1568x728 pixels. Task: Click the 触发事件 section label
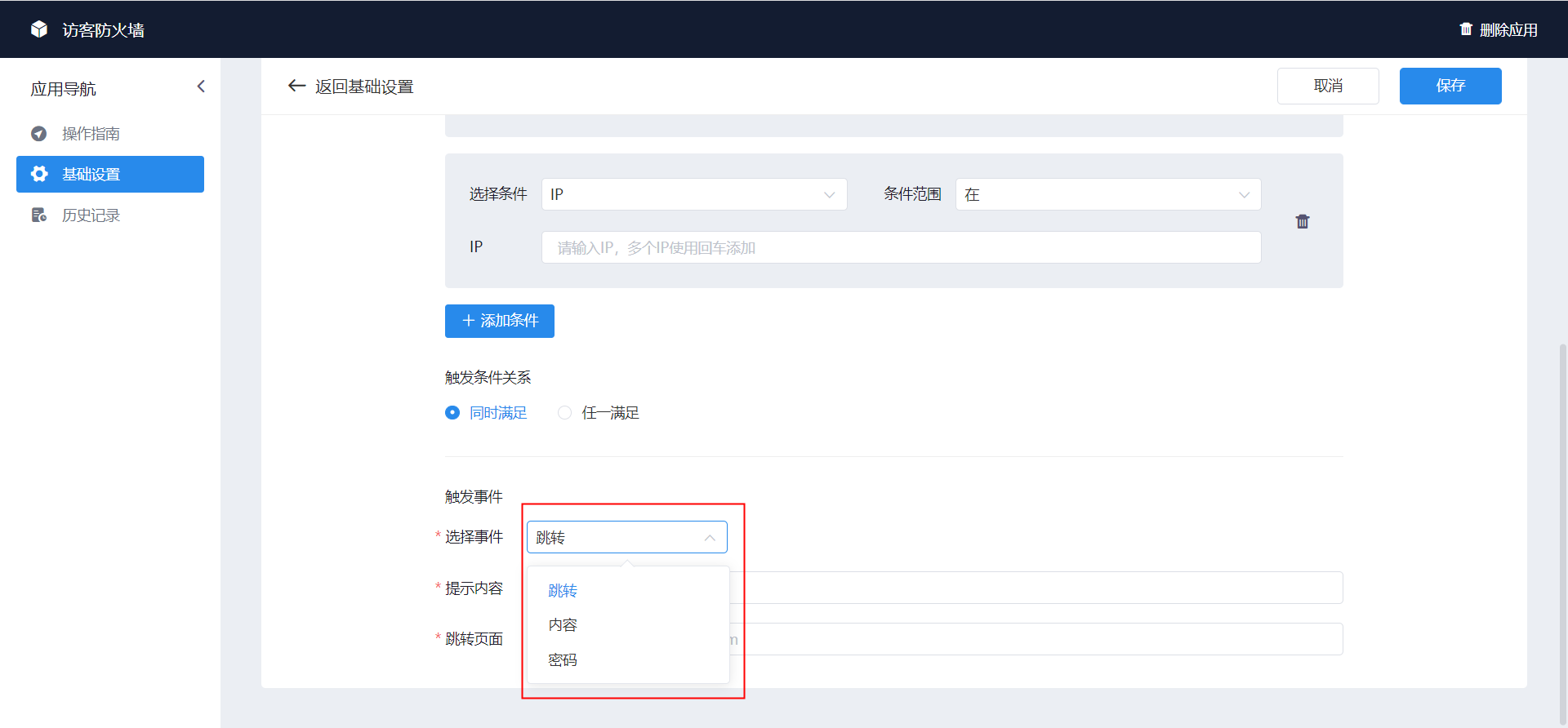coord(474,496)
